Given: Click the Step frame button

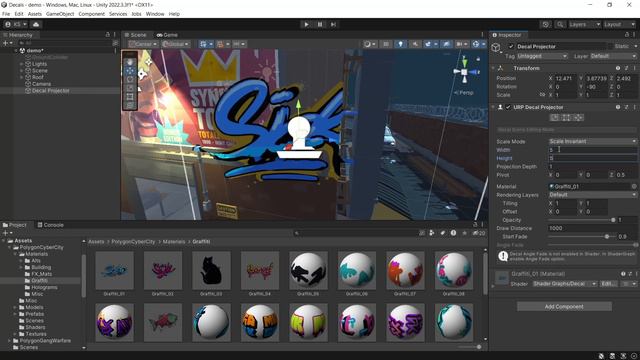Looking at the screenshot, I should pos(333,24).
